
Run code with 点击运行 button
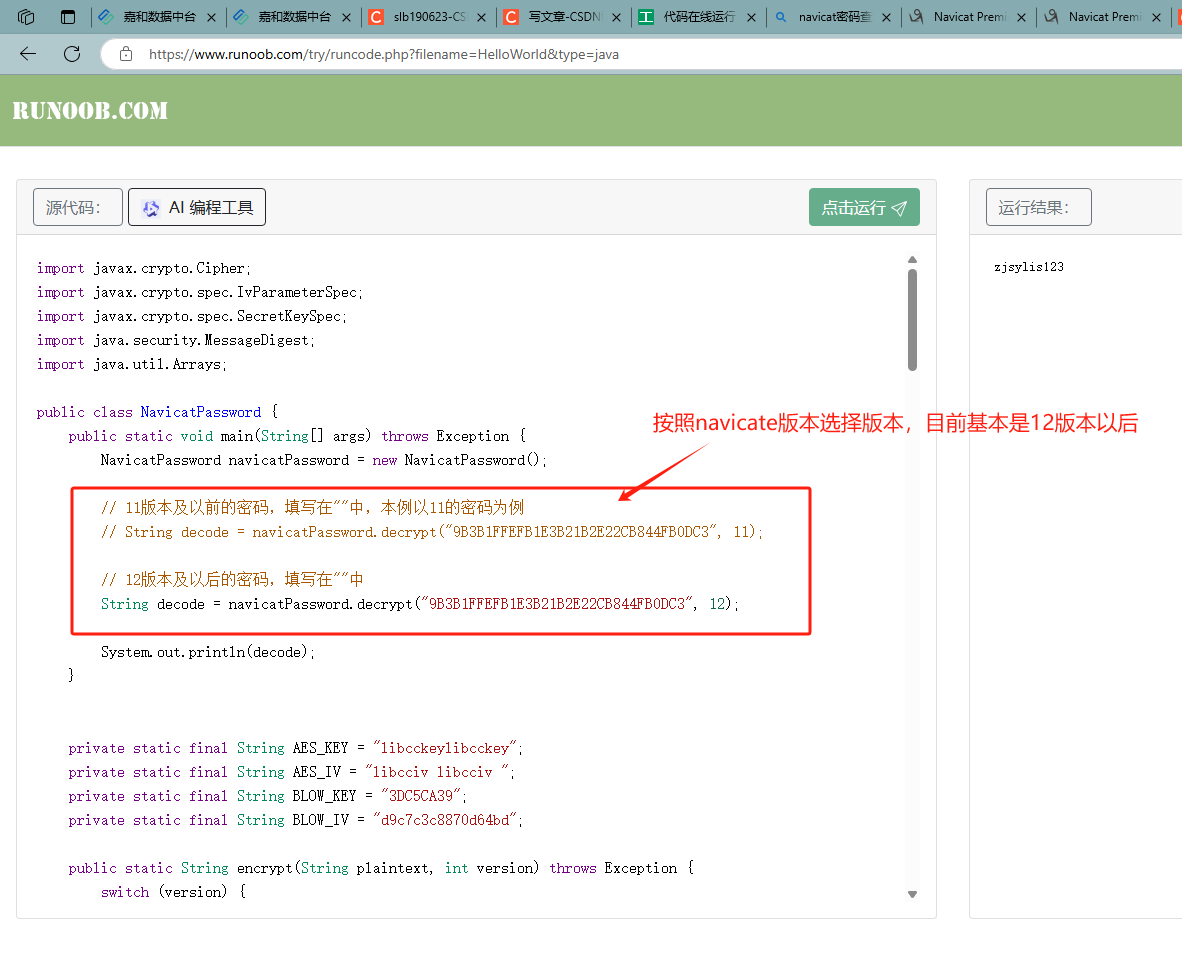864,207
